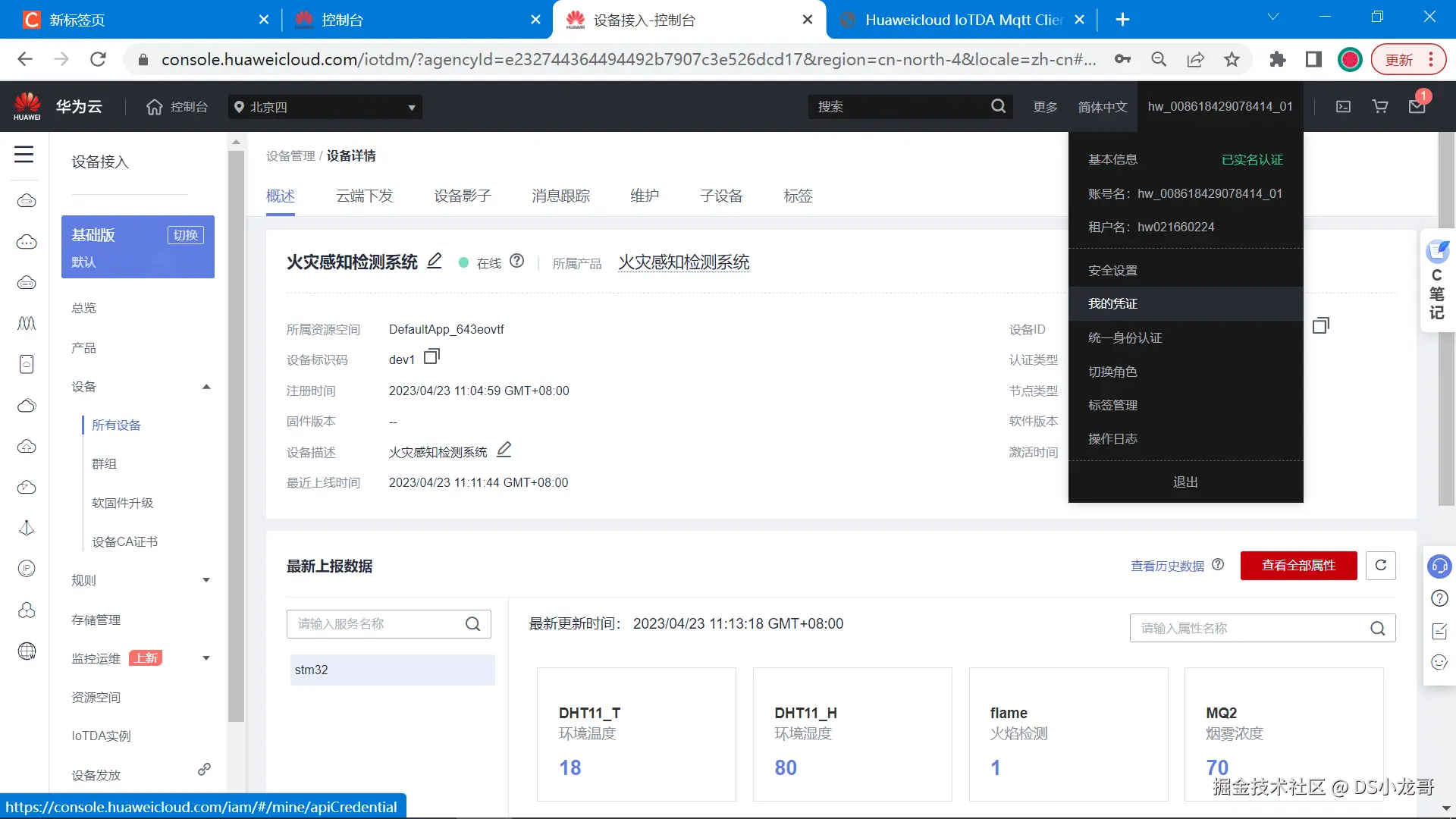Open the cloud shell terminal icon
The width and height of the screenshot is (1456, 819).
pos(1343,107)
